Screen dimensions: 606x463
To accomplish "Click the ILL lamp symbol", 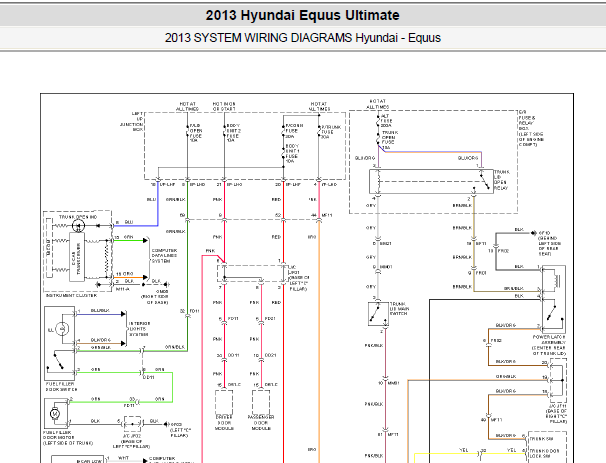I will (x=62, y=329).
